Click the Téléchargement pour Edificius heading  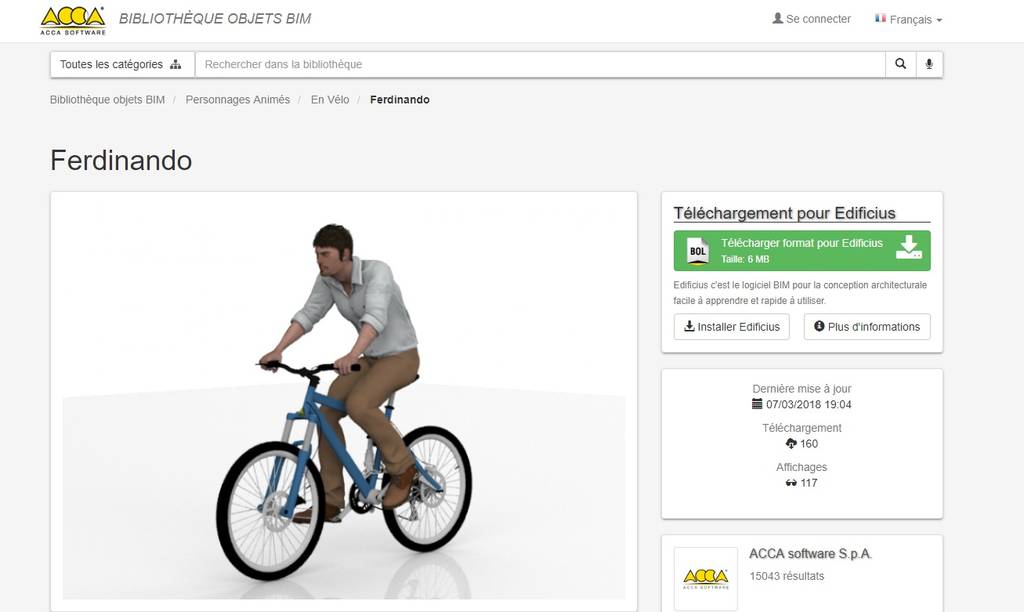click(x=784, y=213)
